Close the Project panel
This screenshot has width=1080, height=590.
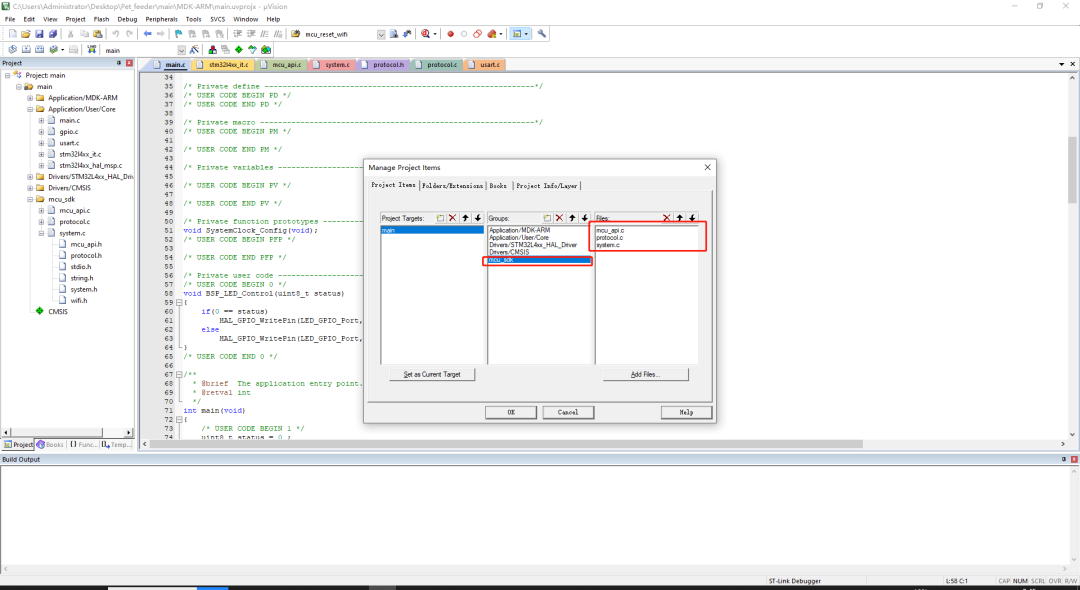(x=129, y=63)
